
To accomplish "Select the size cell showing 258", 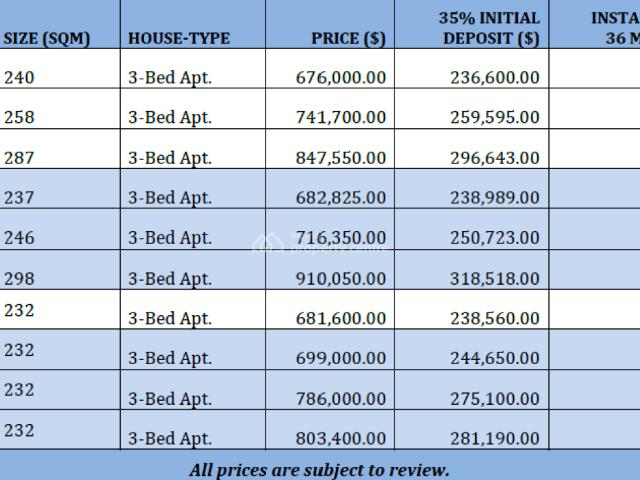I will (19, 117).
